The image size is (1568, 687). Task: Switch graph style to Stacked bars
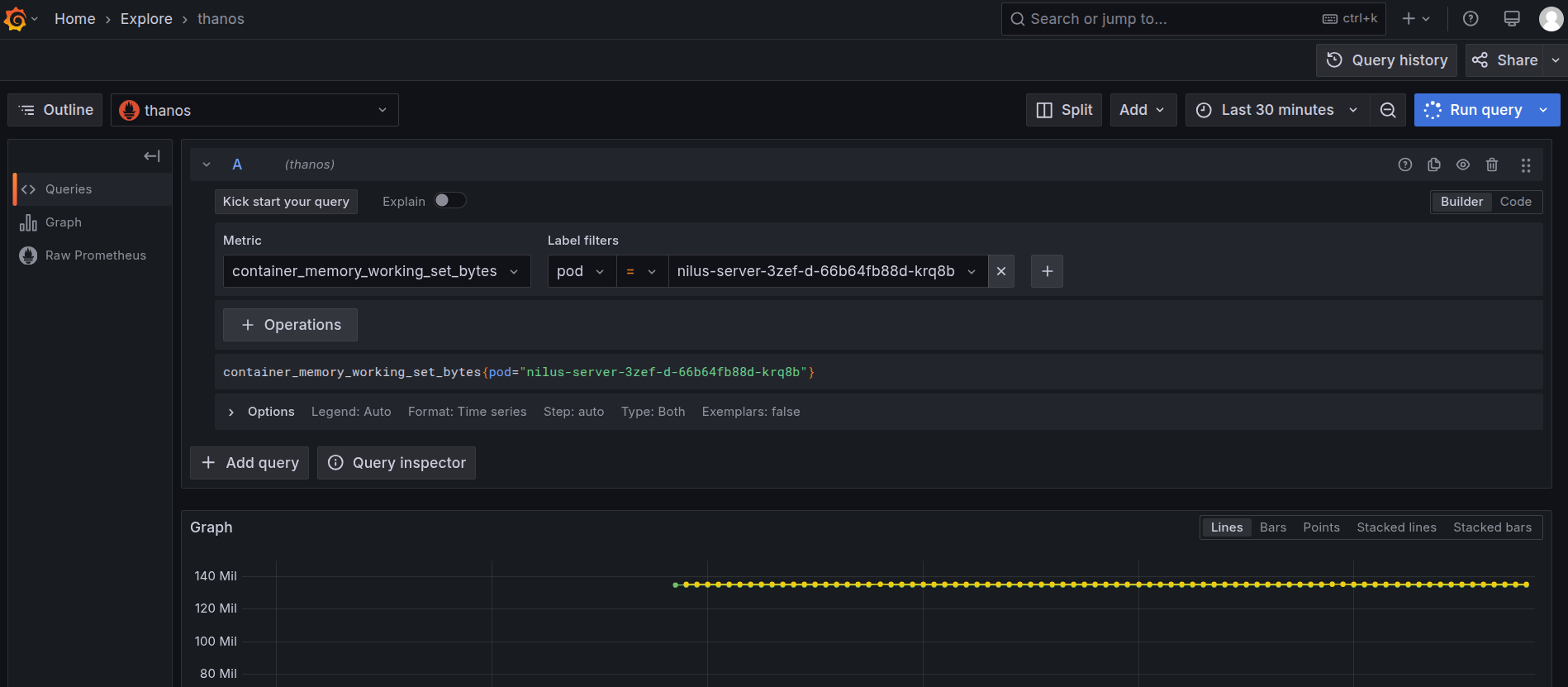[x=1492, y=527]
